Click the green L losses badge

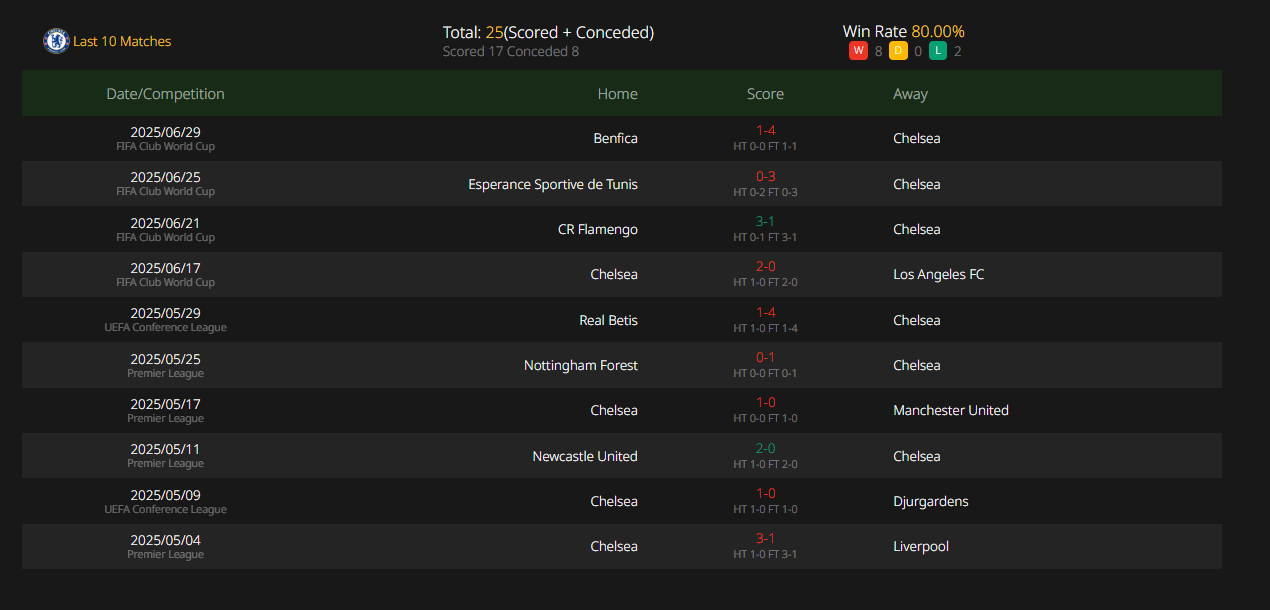tap(938, 51)
